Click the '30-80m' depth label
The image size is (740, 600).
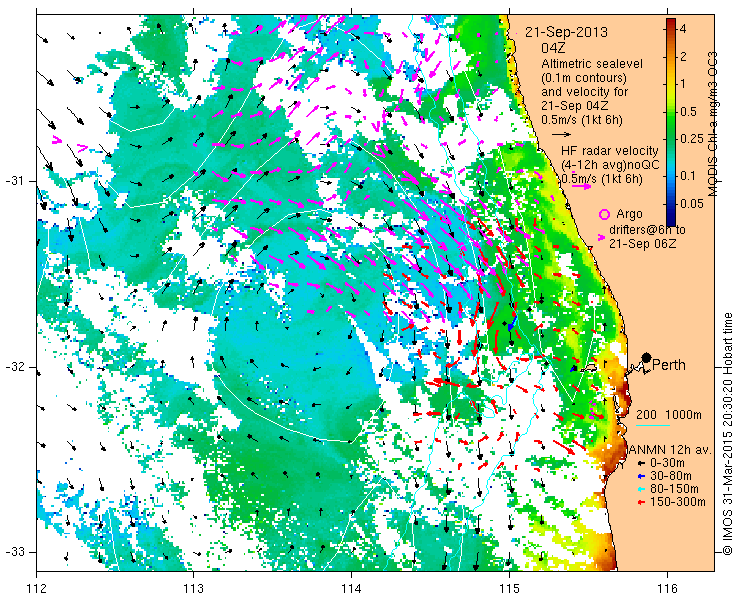point(671,476)
